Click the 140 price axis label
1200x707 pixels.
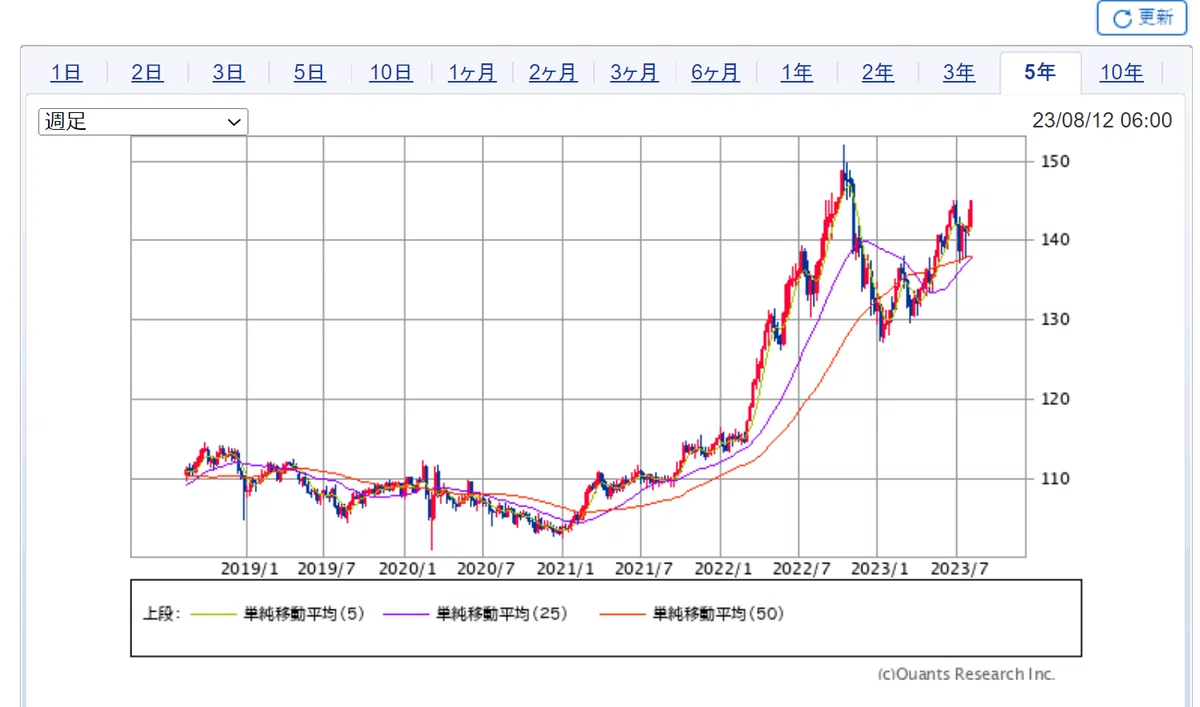1057,240
